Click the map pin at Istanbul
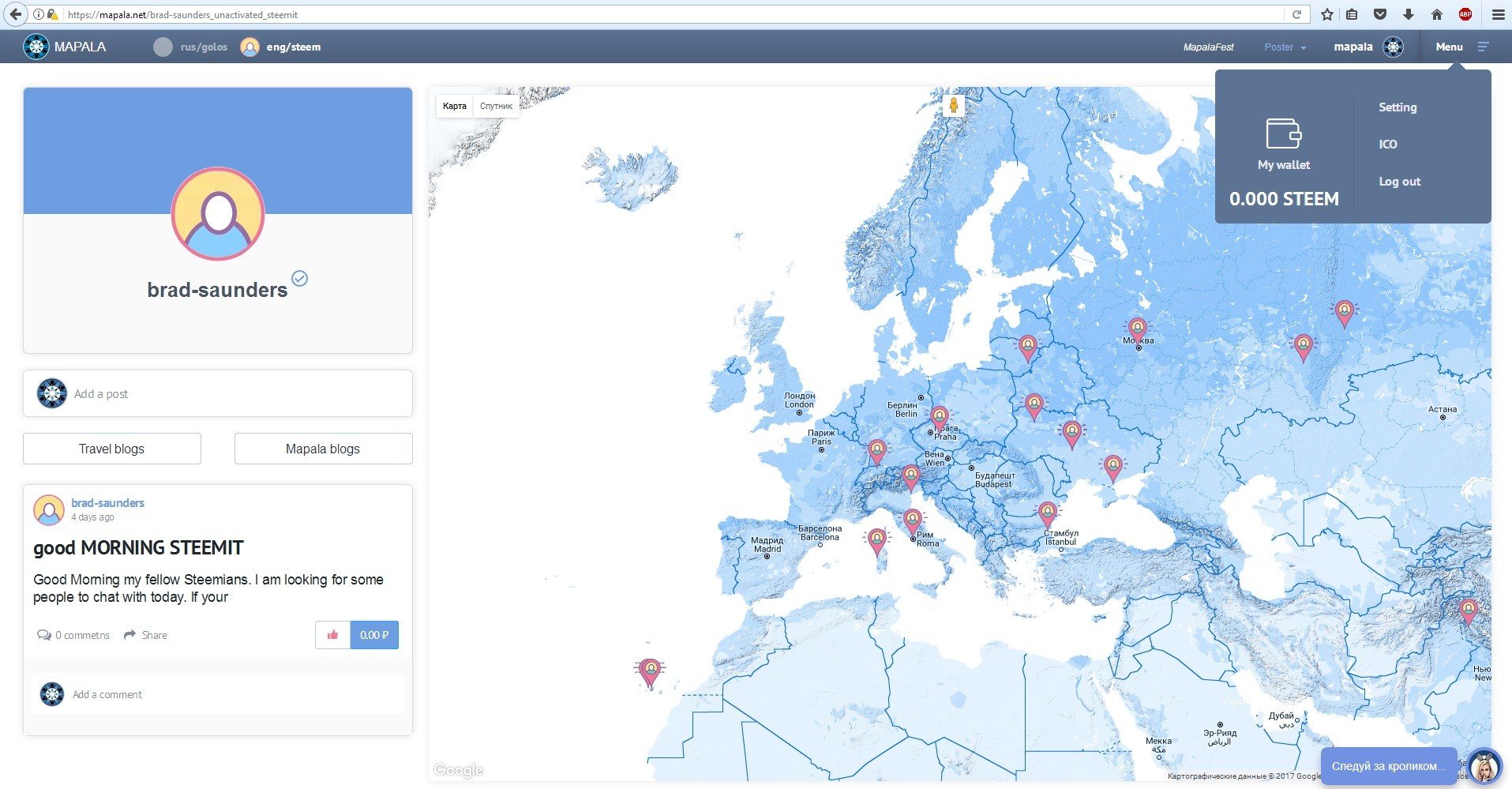The width and height of the screenshot is (1512, 789). click(x=1048, y=514)
